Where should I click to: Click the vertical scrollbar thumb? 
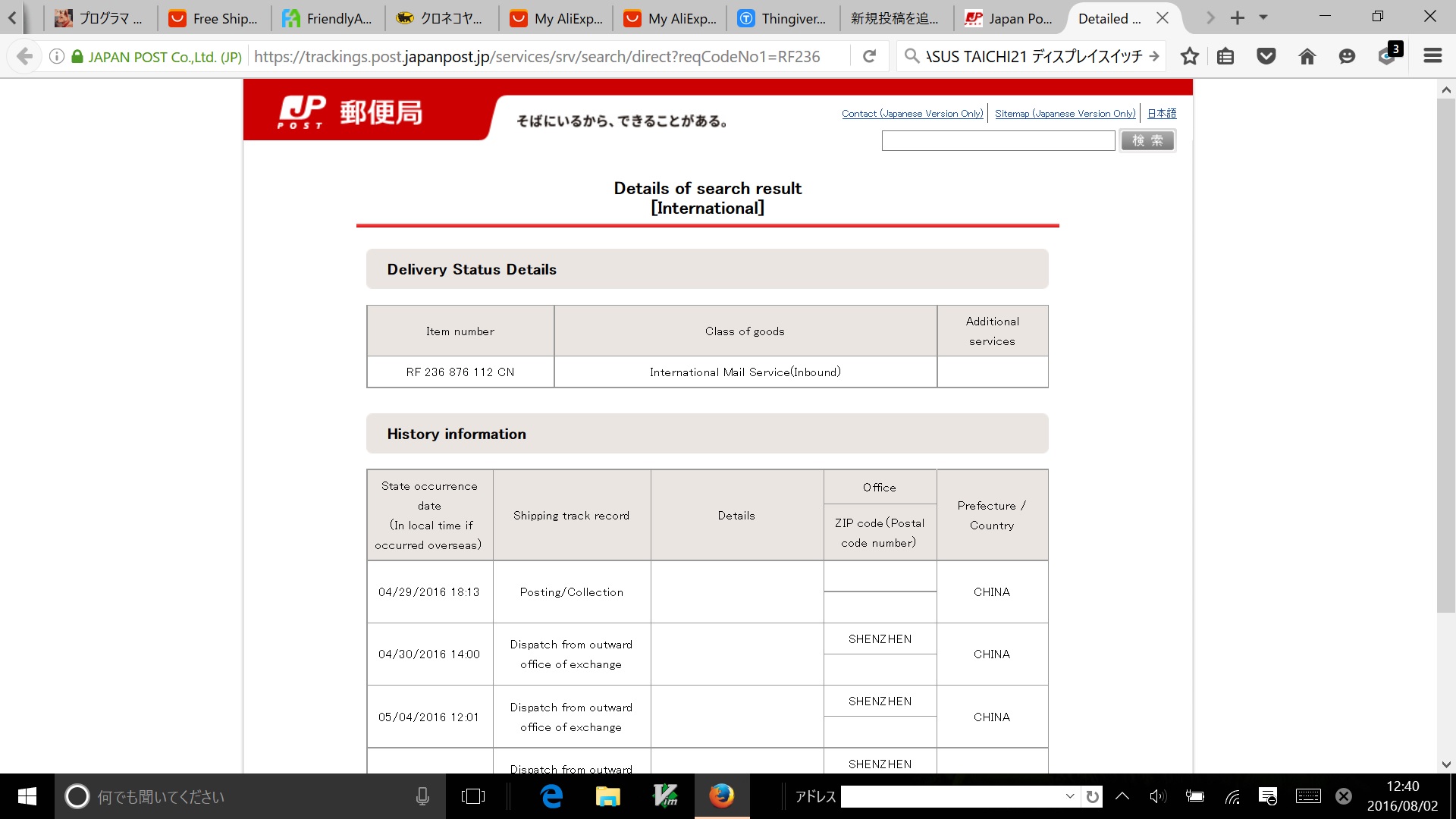point(1445,355)
